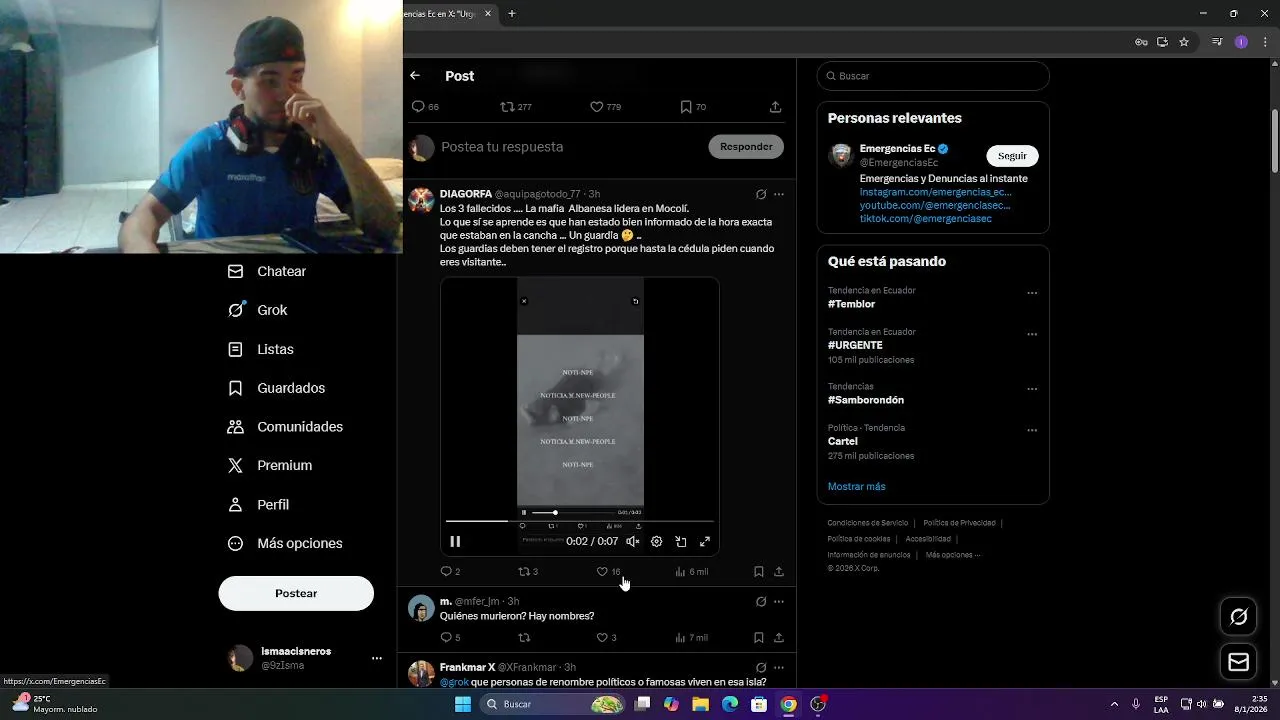
Task: Like DIAGORFA's reply with 16 likes
Action: [x=608, y=572]
